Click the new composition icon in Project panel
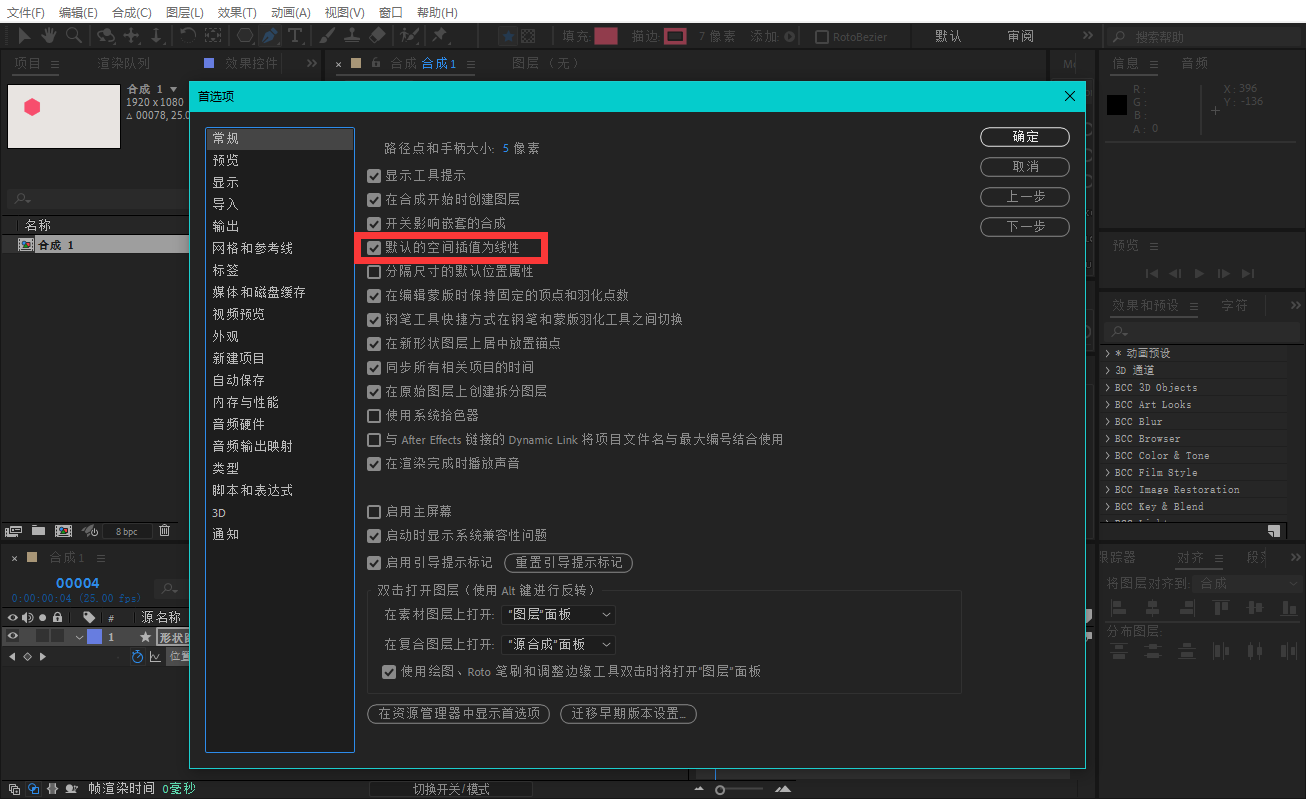 point(63,530)
